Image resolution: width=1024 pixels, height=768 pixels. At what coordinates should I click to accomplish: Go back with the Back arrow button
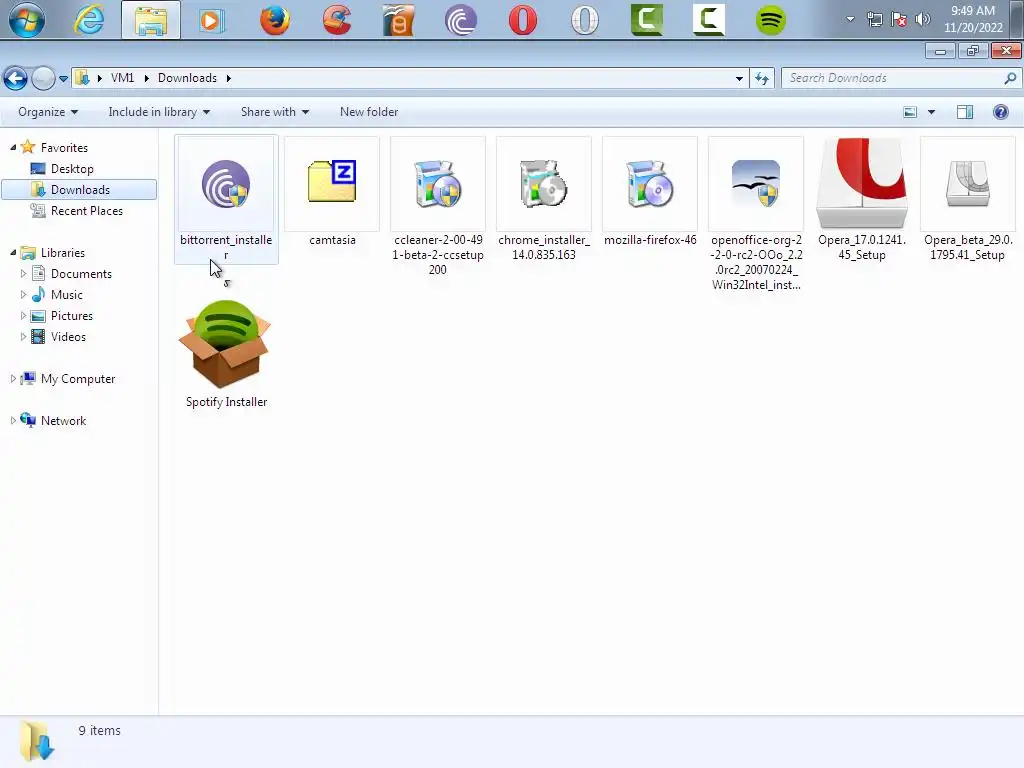click(16, 78)
